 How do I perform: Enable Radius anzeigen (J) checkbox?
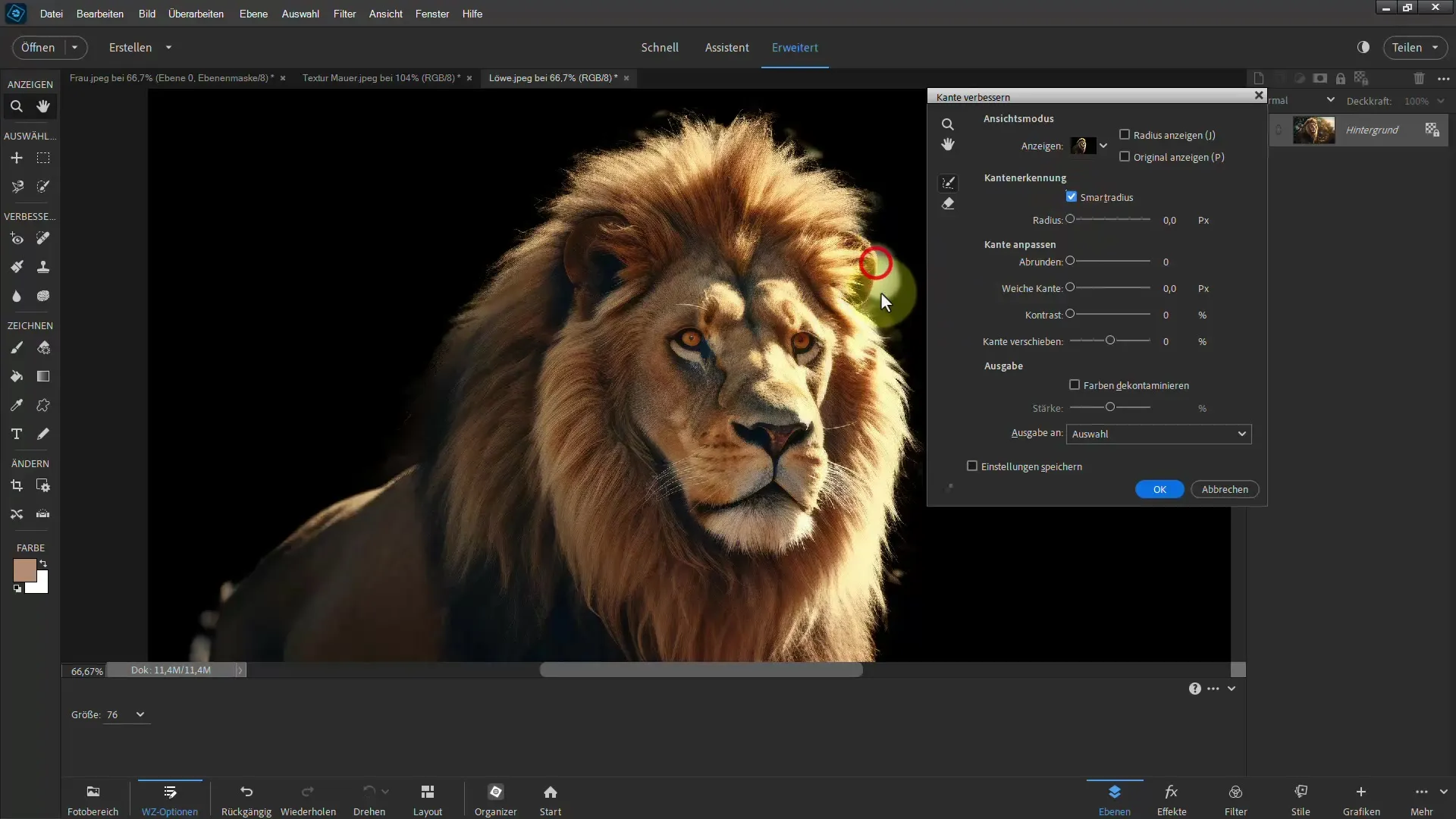coord(1125,135)
